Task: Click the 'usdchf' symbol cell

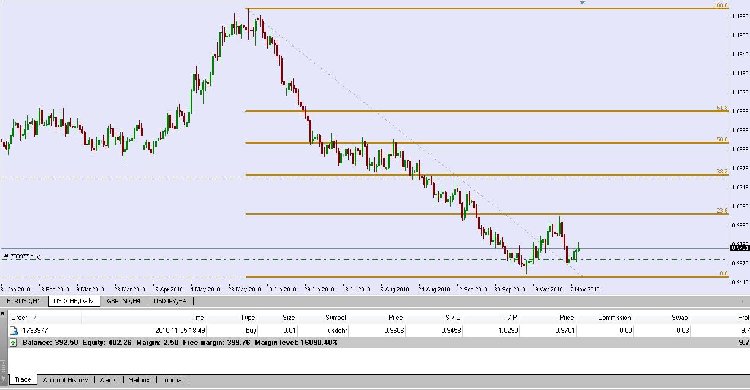Action: (x=337, y=330)
